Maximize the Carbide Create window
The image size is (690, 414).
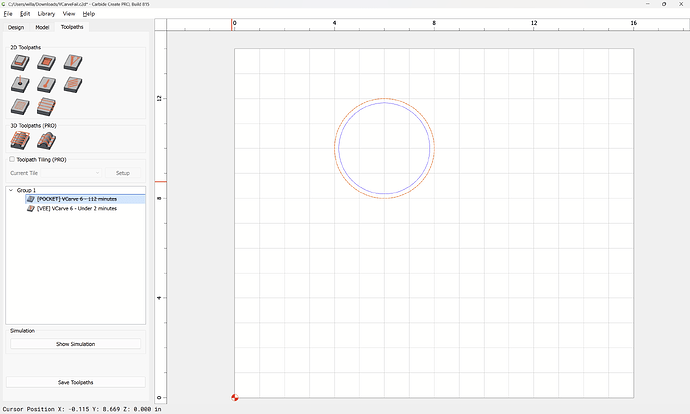click(x=664, y=4)
